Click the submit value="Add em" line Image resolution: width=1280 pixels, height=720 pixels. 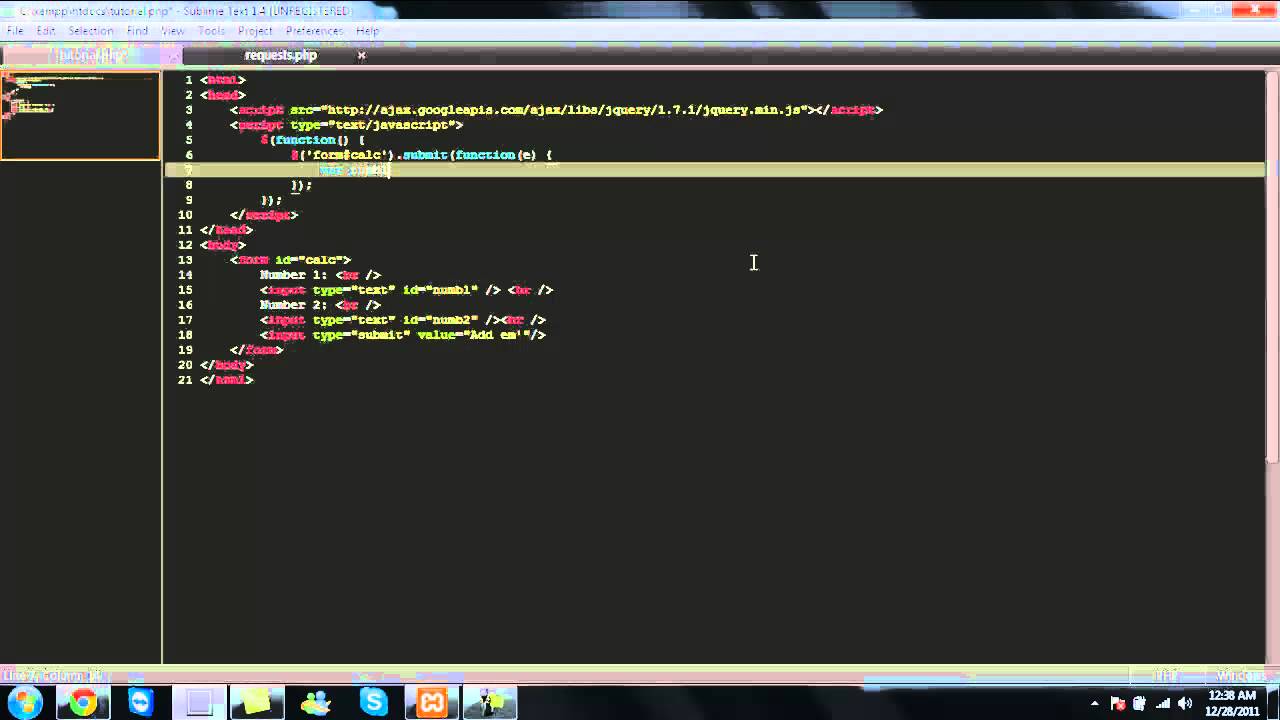point(403,335)
